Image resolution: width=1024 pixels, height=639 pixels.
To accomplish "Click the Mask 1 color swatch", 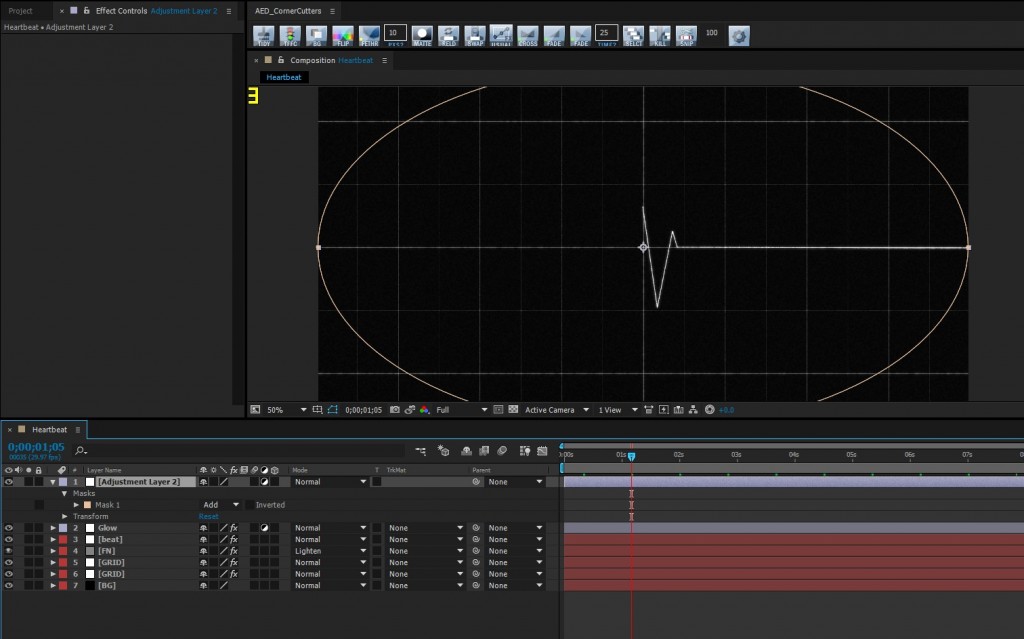I will click(87, 505).
